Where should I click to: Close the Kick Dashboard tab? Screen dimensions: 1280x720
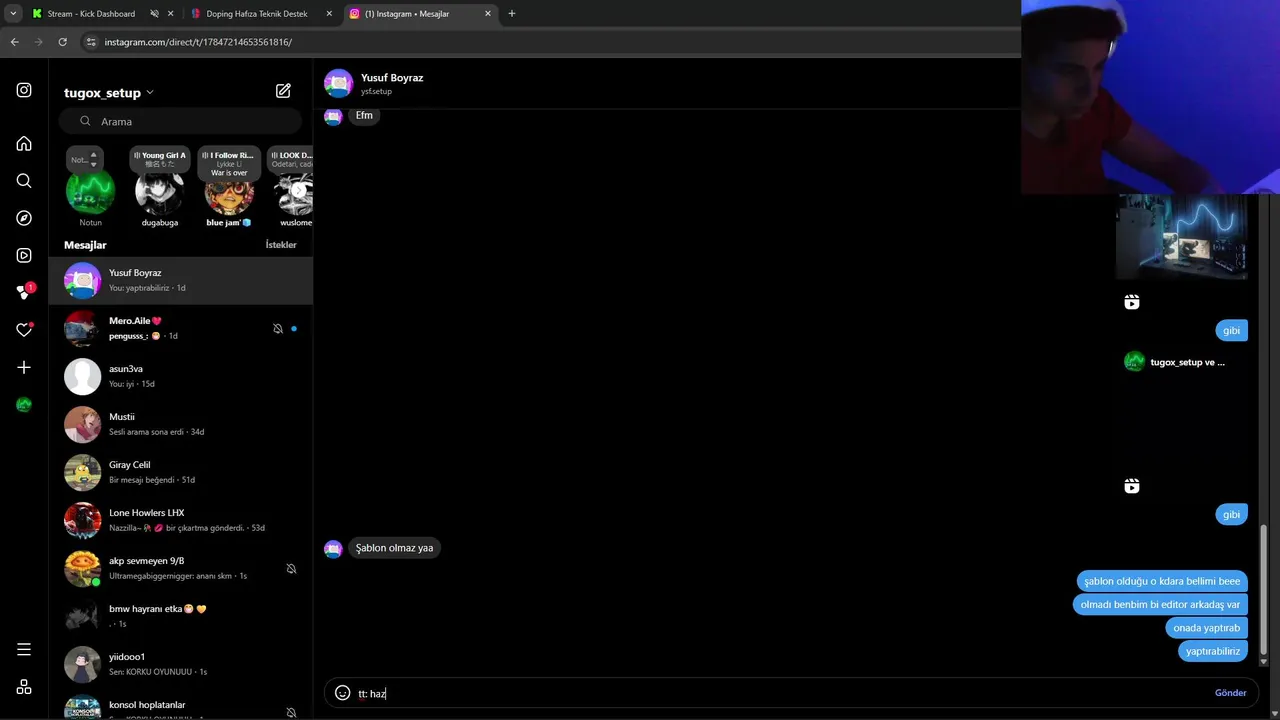click(x=170, y=14)
